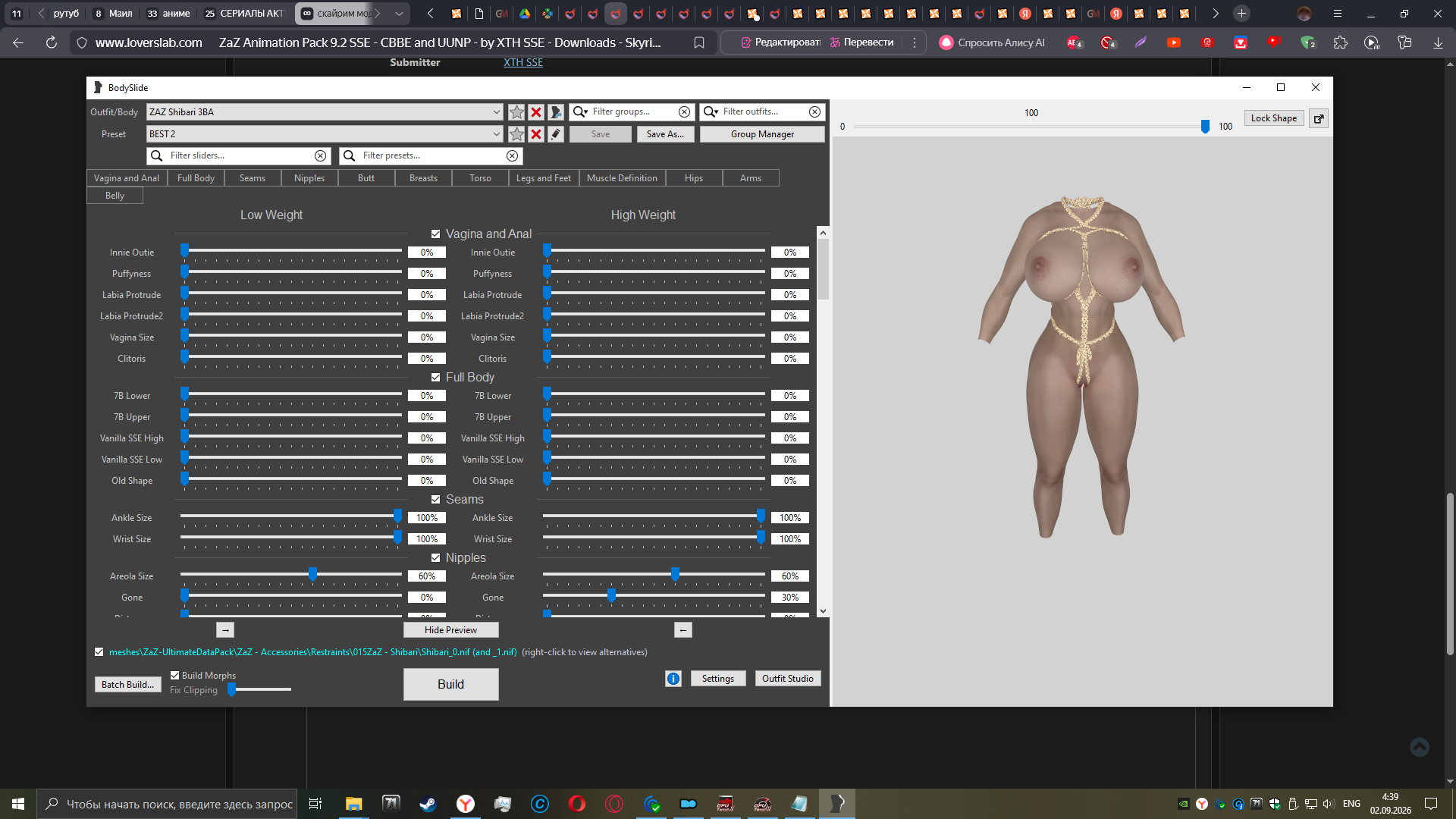Open BodySlide Settings
This screenshot has width=1456, height=819.
[717, 679]
